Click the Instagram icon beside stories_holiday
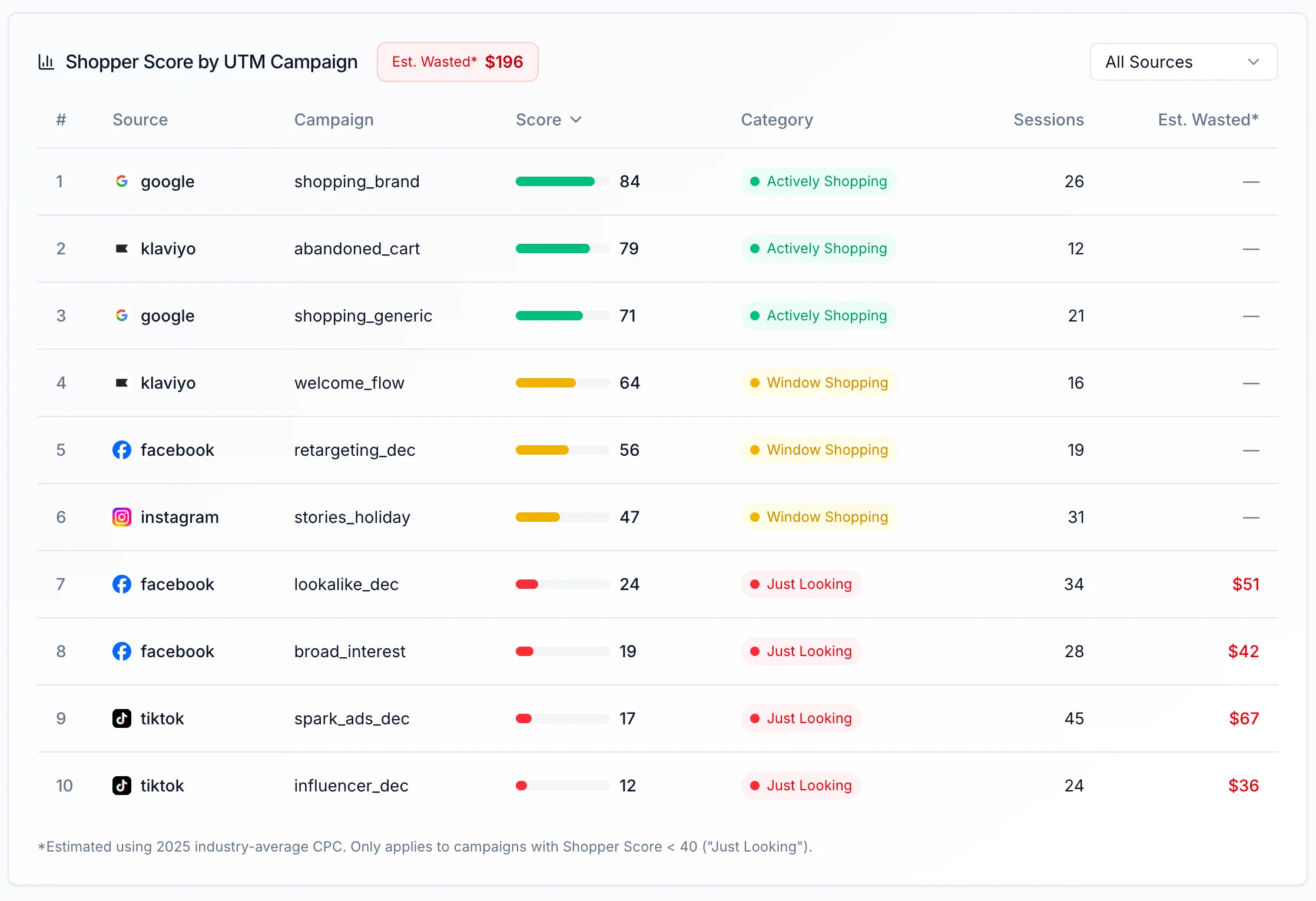The height and width of the screenshot is (901, 1316). click(121, 517)
